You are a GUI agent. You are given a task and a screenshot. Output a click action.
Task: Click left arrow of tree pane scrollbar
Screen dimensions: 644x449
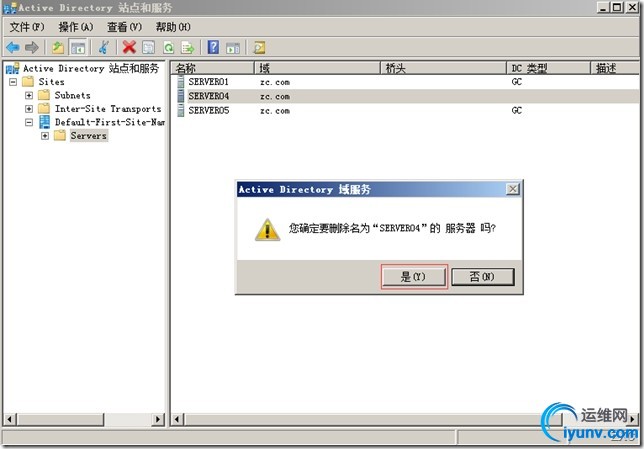pyautogui.click(x=10, y=419)
